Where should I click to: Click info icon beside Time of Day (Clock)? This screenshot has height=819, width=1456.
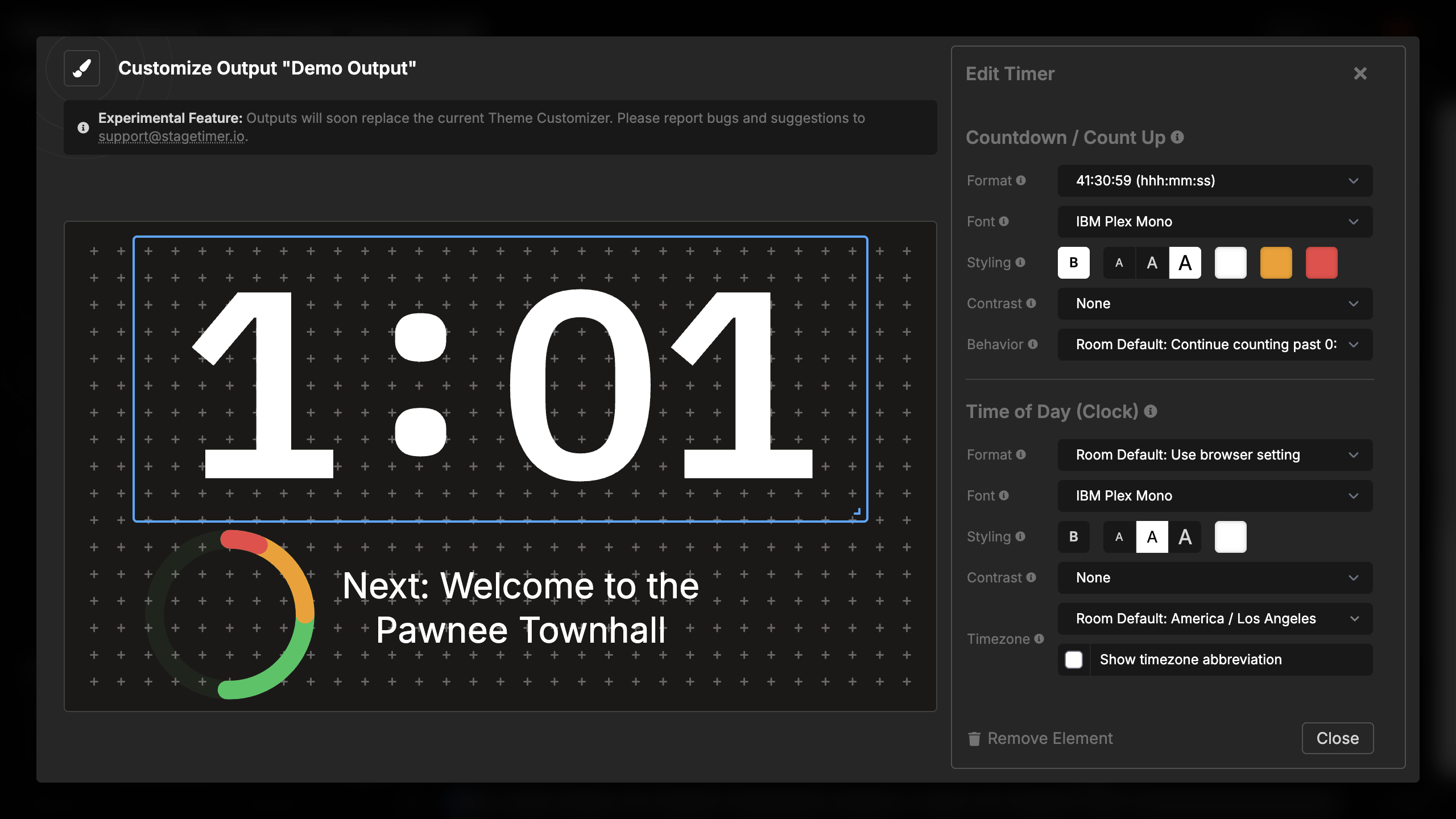click(x=1151, y=411)
